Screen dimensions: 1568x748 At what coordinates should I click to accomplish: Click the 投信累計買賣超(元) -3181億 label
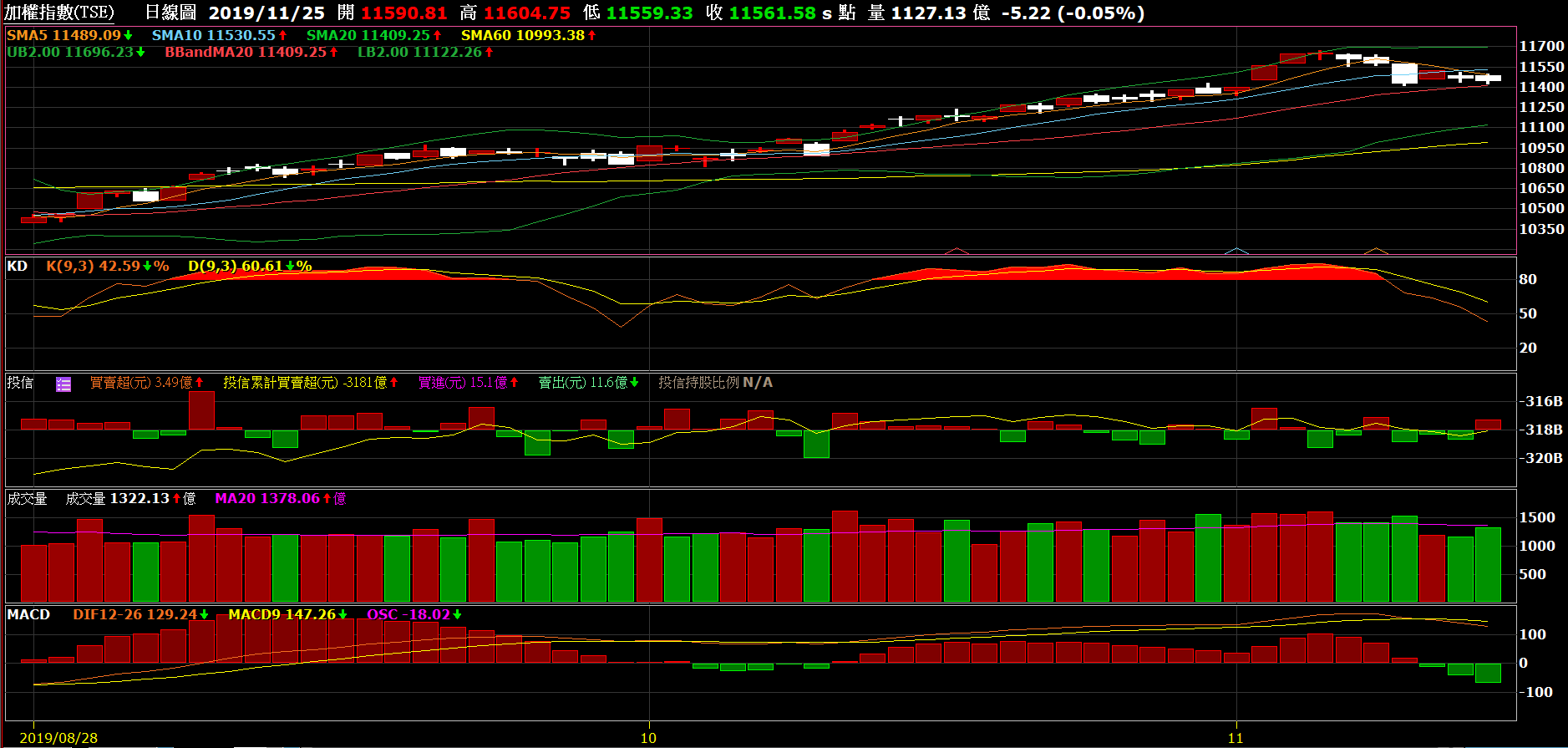pos(311,383)
